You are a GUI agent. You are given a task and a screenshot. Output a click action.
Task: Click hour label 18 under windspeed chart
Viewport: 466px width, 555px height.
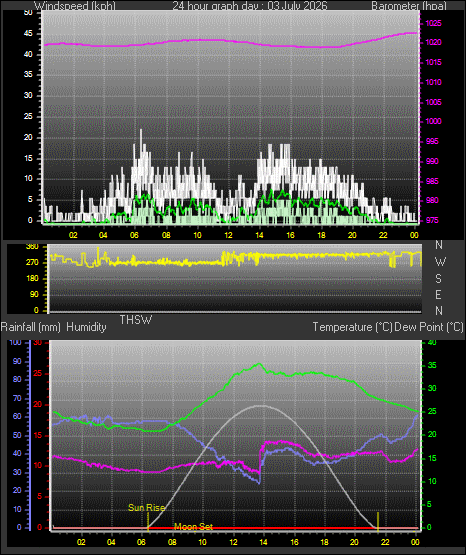coord(321,235)
